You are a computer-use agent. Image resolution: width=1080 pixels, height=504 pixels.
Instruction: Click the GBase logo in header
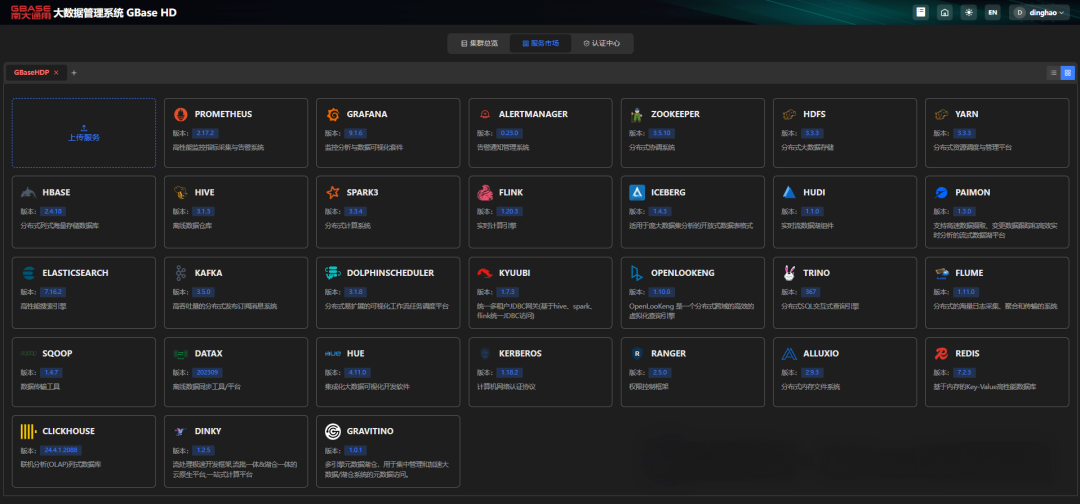click(30, 12)
